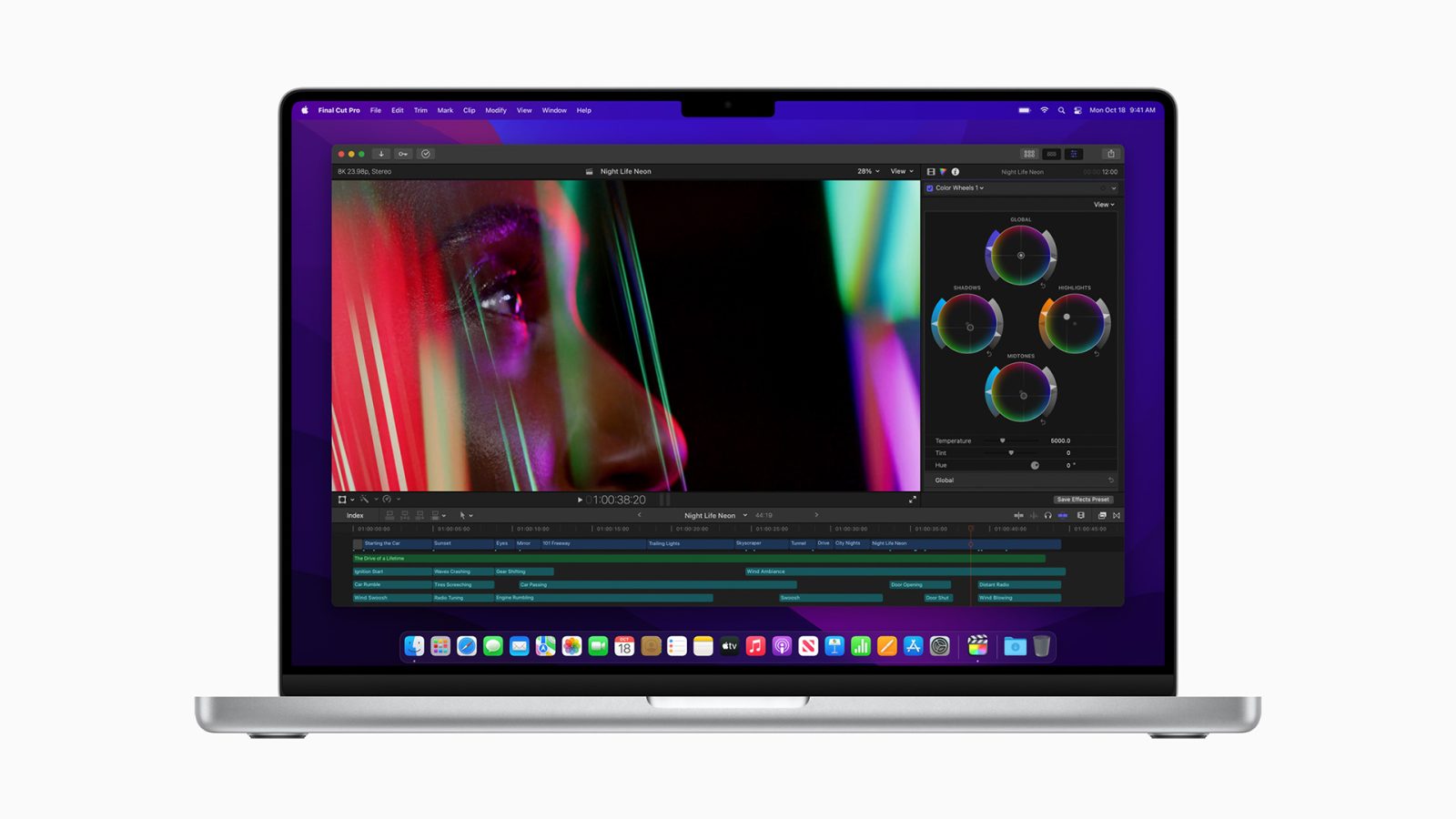Reset the Global row parameters arrow
Viewport: 1456px width, 819px height.
pyautogui.click(x=1110, y=480)
